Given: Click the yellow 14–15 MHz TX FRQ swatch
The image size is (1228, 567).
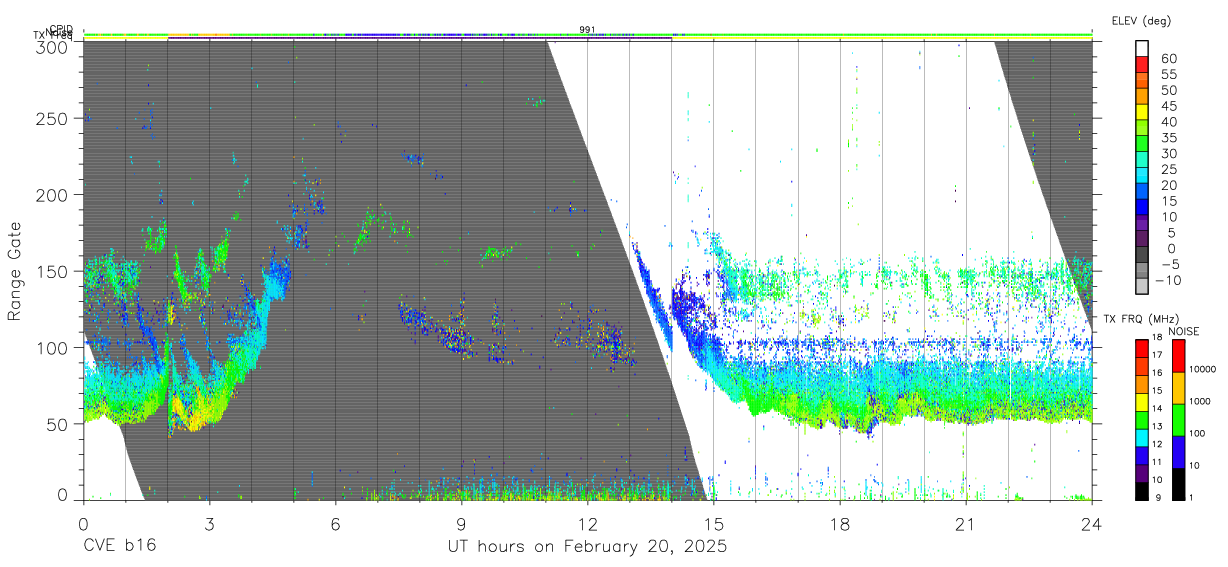Looking at the screenshot, I should pyautogui.click(x=1141, y=401).
